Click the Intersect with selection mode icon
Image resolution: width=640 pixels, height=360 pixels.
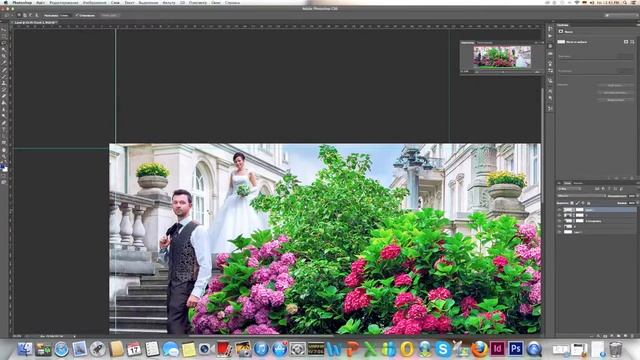click(x=36, y=15)
